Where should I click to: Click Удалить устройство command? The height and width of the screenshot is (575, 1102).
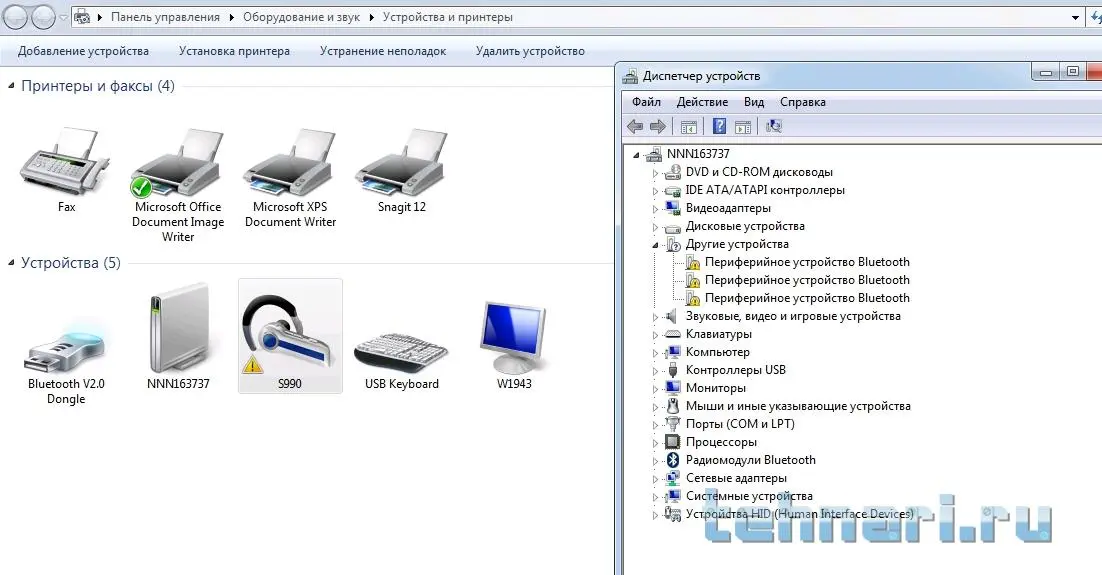pyautogui.click(x=530, y=51)
